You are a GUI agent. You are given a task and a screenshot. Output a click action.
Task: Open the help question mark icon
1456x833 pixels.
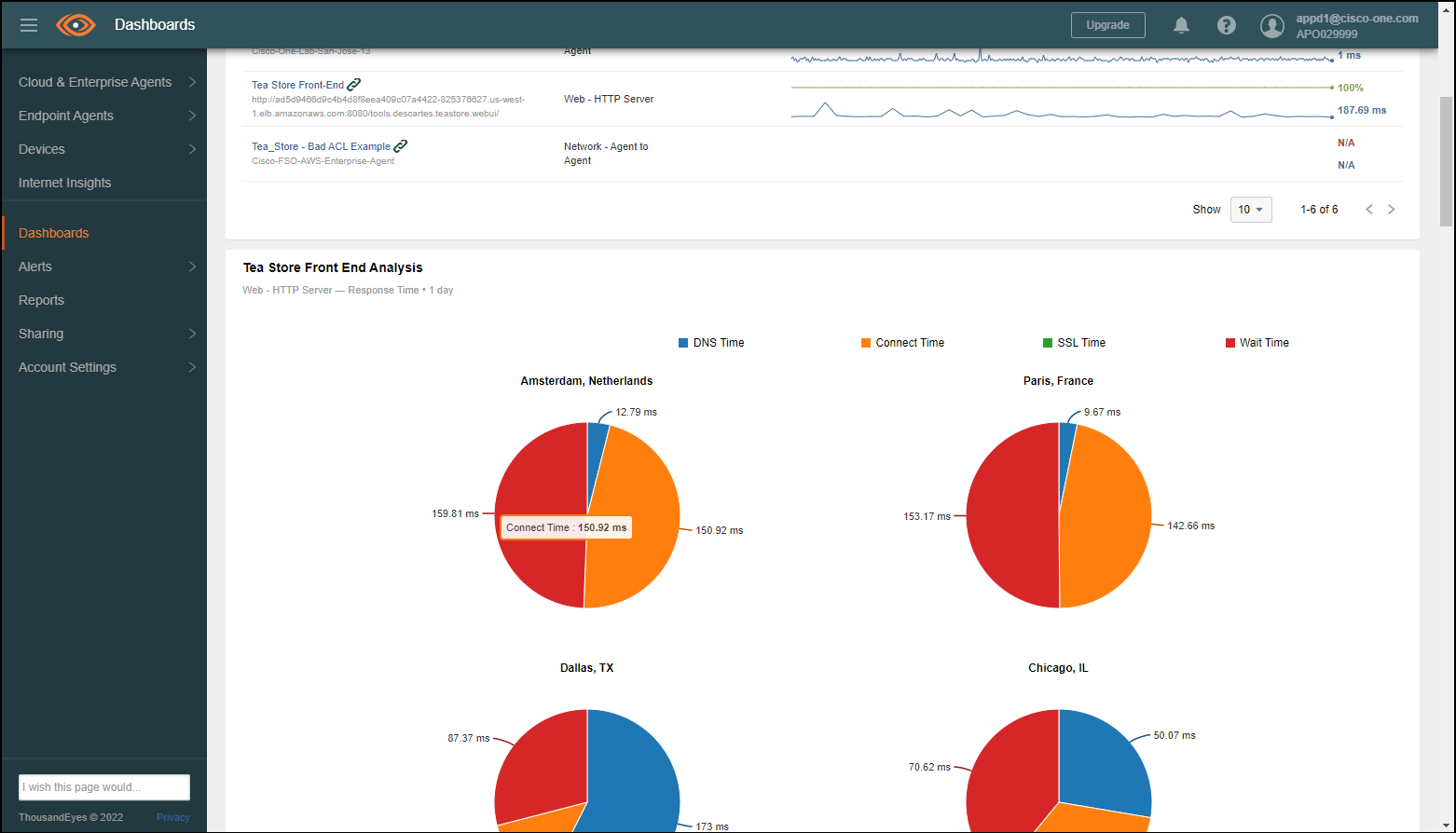click(1227, 25)
